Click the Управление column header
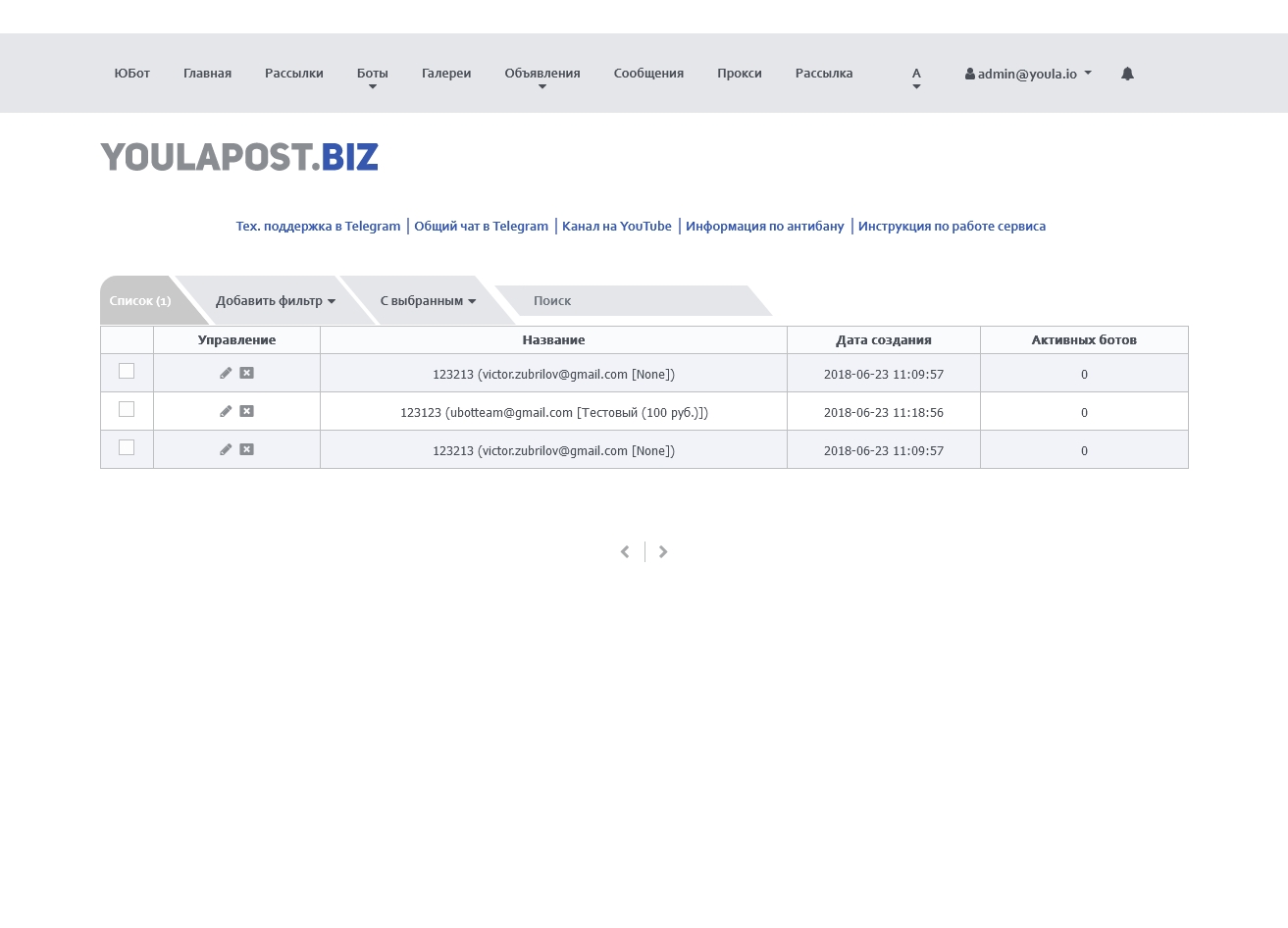1288x928 pixels. tap(236, 339)
